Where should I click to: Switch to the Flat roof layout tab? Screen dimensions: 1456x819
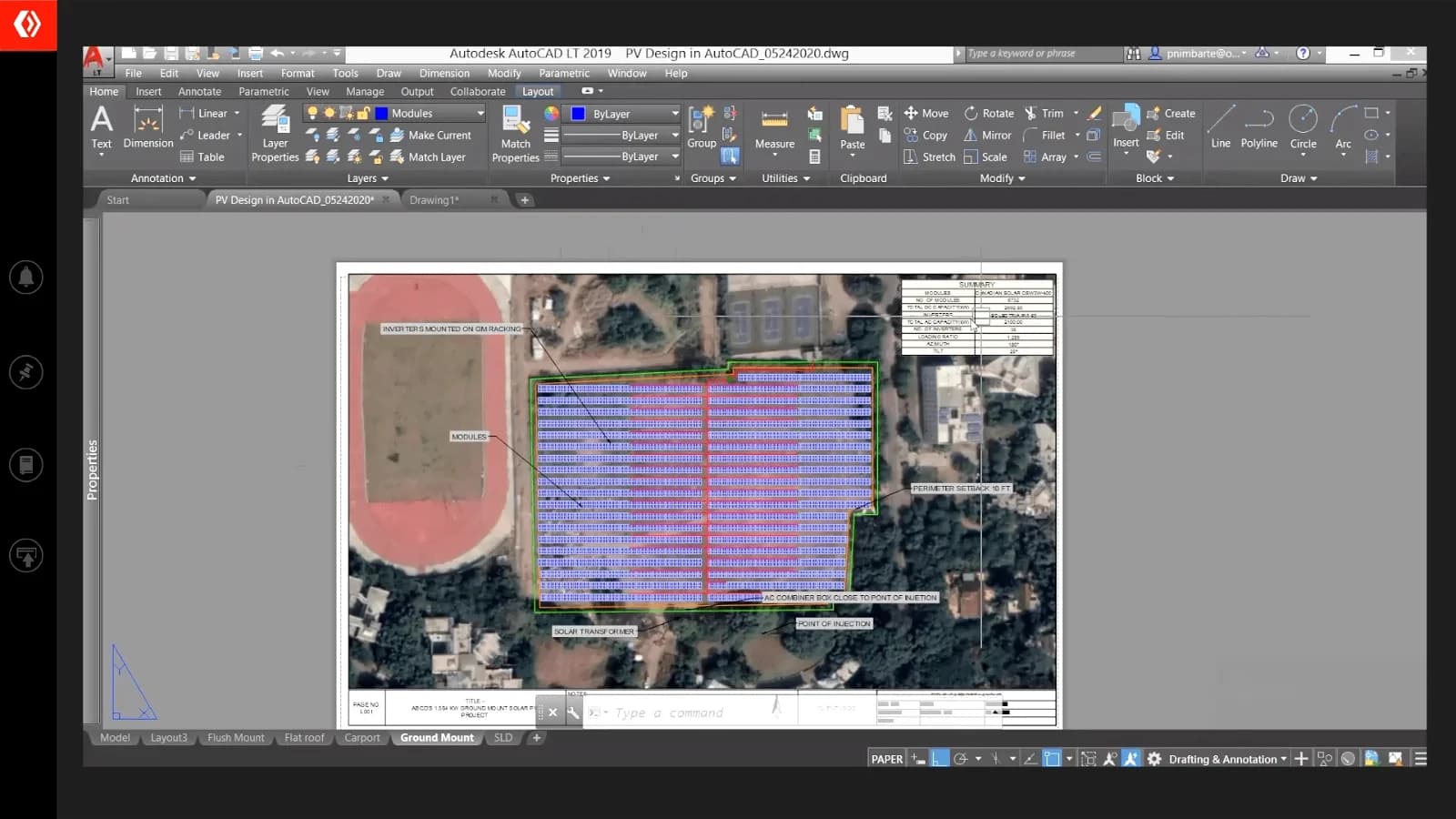pos(304,738)
